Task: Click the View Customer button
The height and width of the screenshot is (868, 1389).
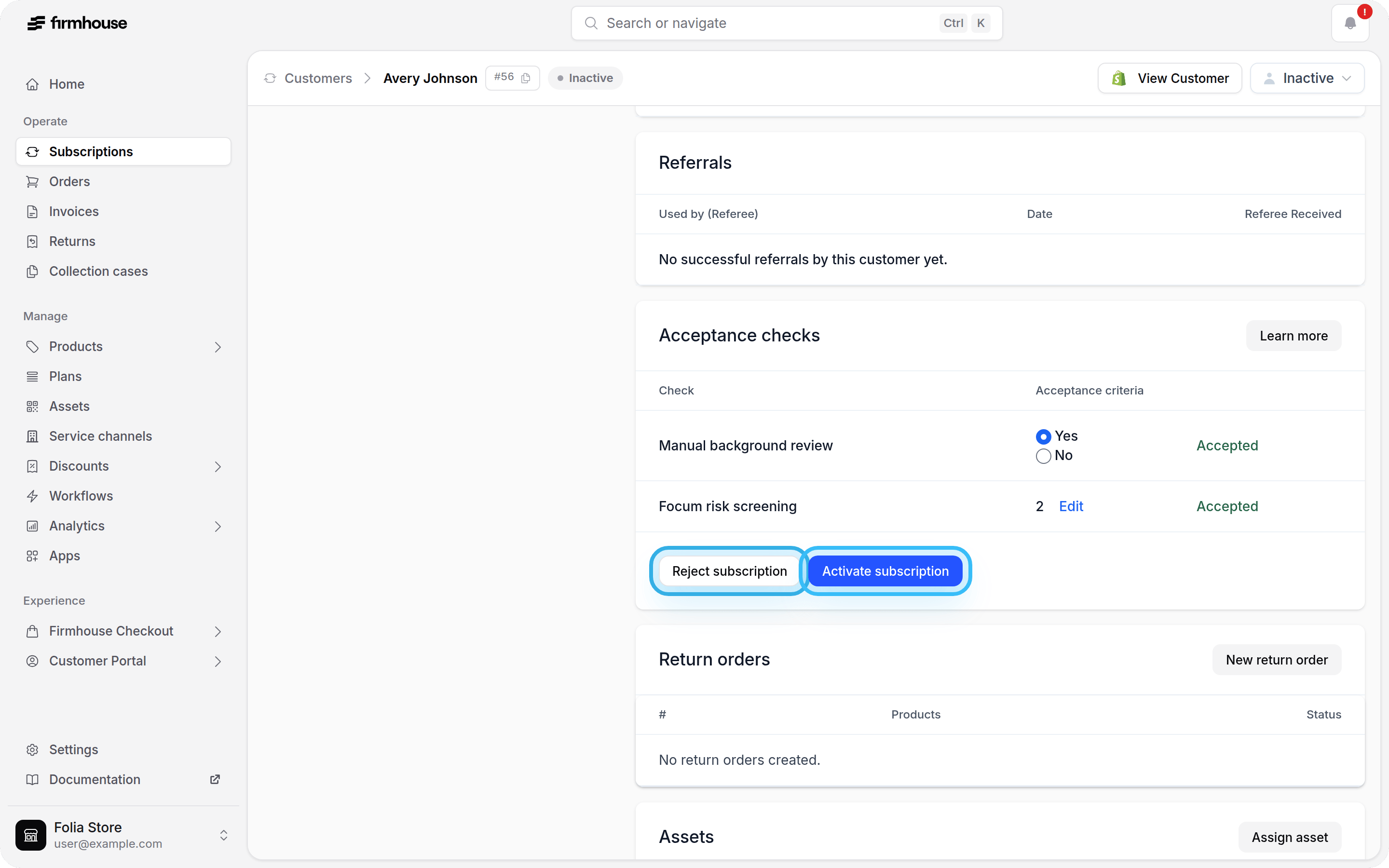Action: click(1170, 78)
